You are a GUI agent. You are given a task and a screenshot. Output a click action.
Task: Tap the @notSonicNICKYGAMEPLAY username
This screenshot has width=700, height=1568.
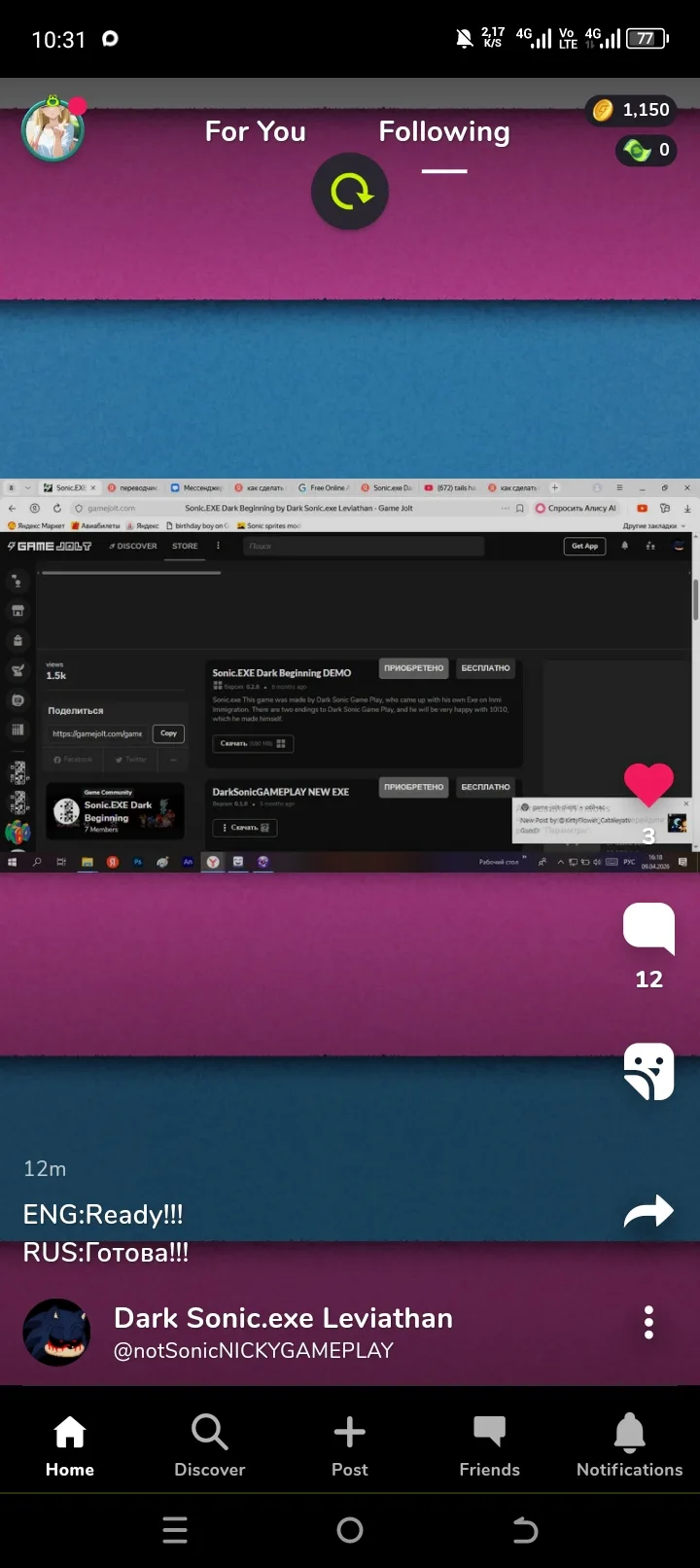point(254,1350)
